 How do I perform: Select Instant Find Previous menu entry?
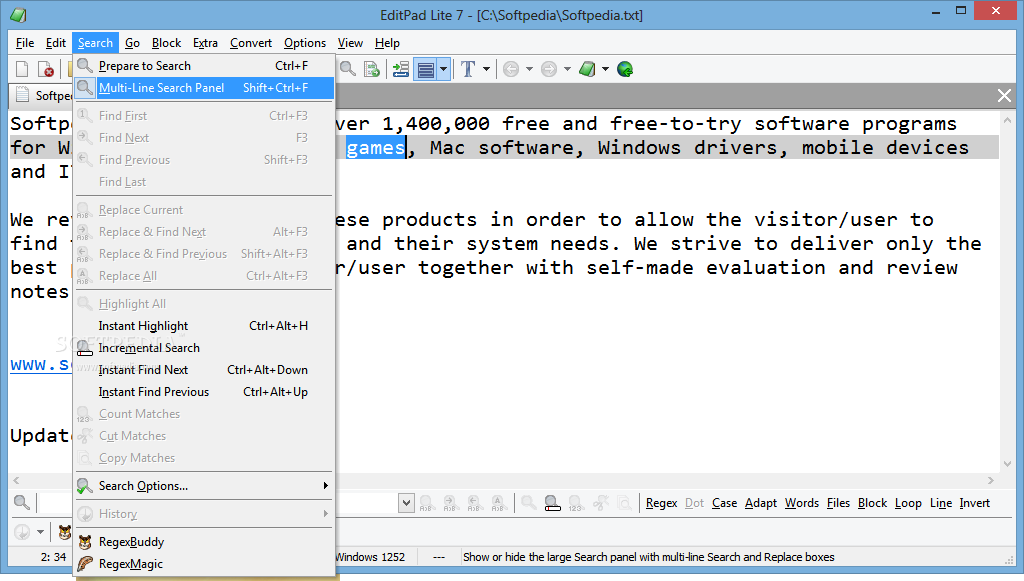(204, 392)
